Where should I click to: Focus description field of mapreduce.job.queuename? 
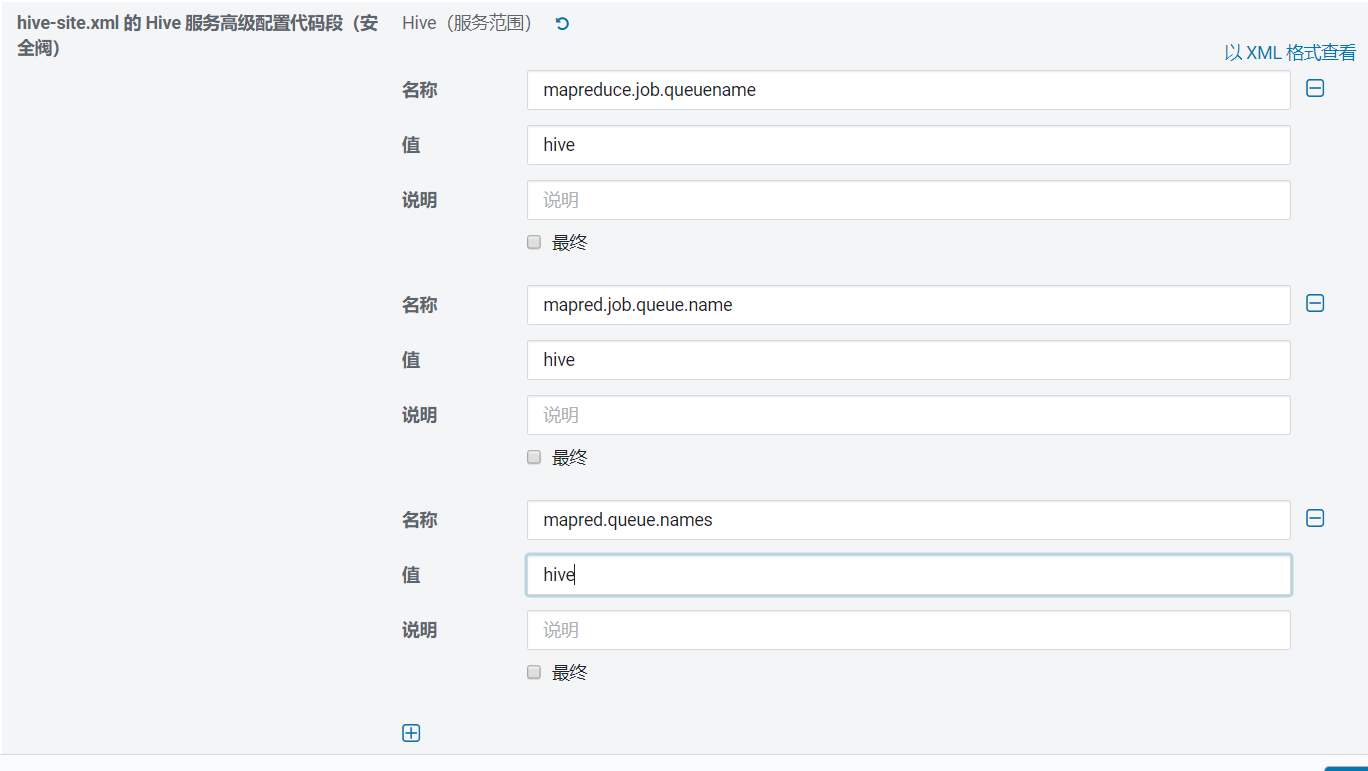pos(908,200)
